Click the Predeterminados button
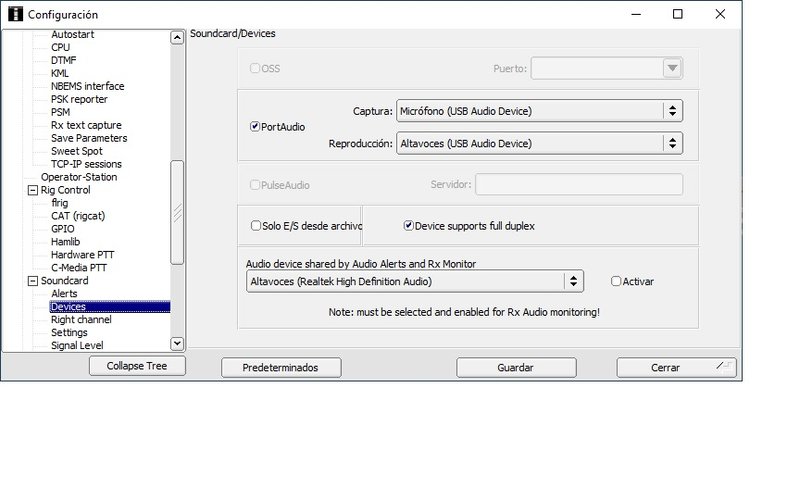This screenshot has height=500, width=800. (x=281, y=367)
